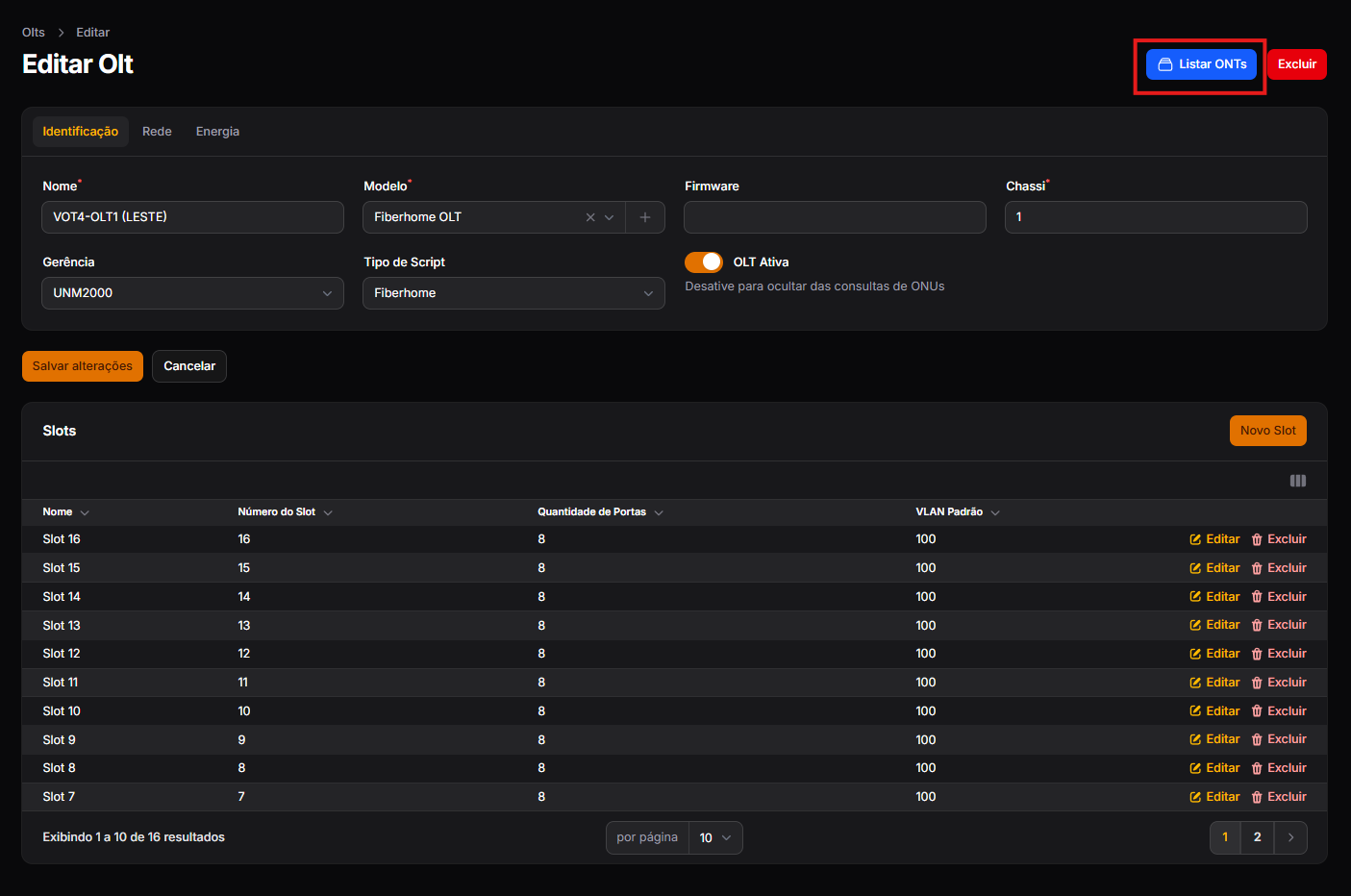
Task: Delete Slot 9 row
Action: 1279,739
